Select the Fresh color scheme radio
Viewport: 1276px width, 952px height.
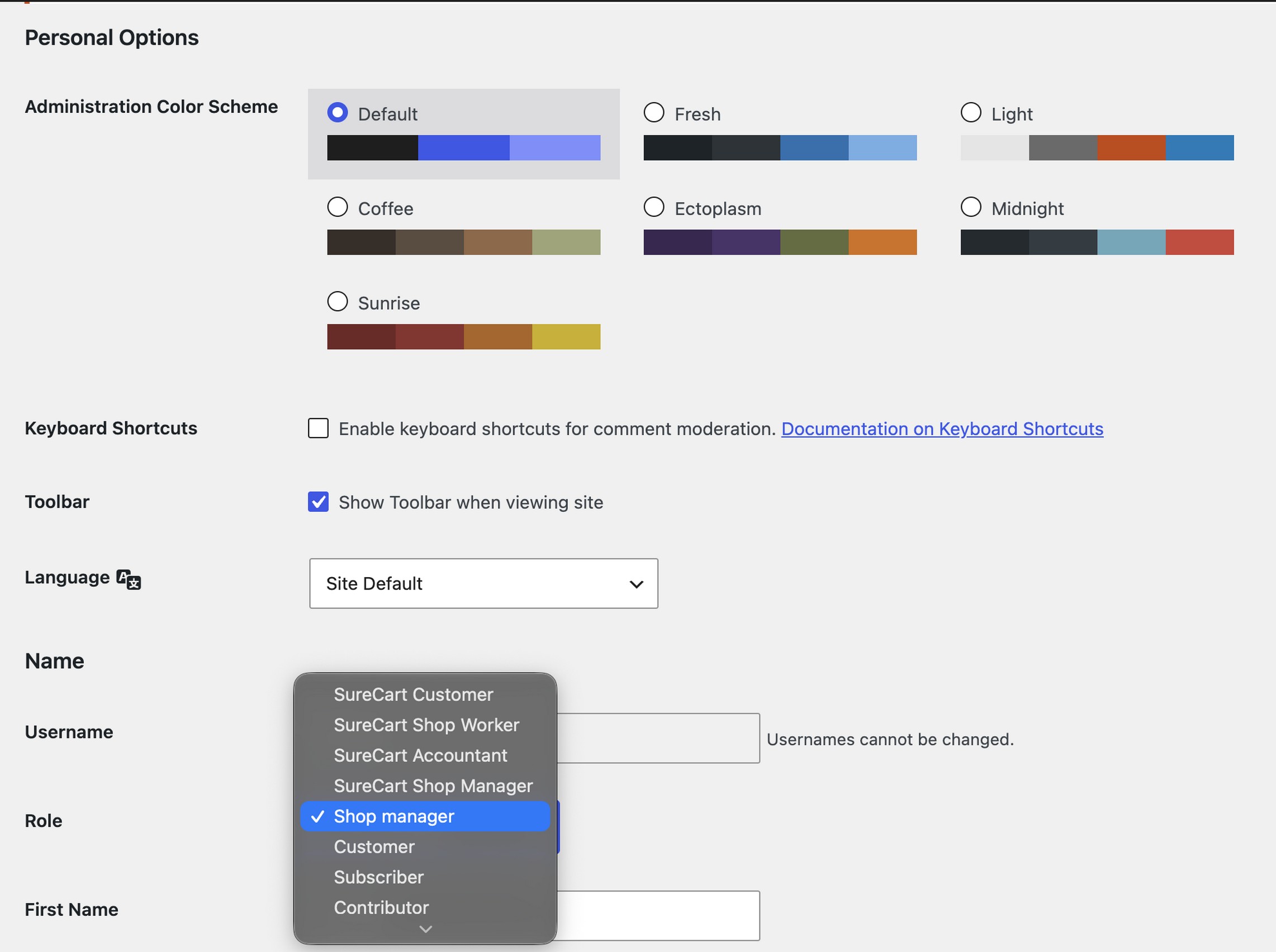coord(653,112)
